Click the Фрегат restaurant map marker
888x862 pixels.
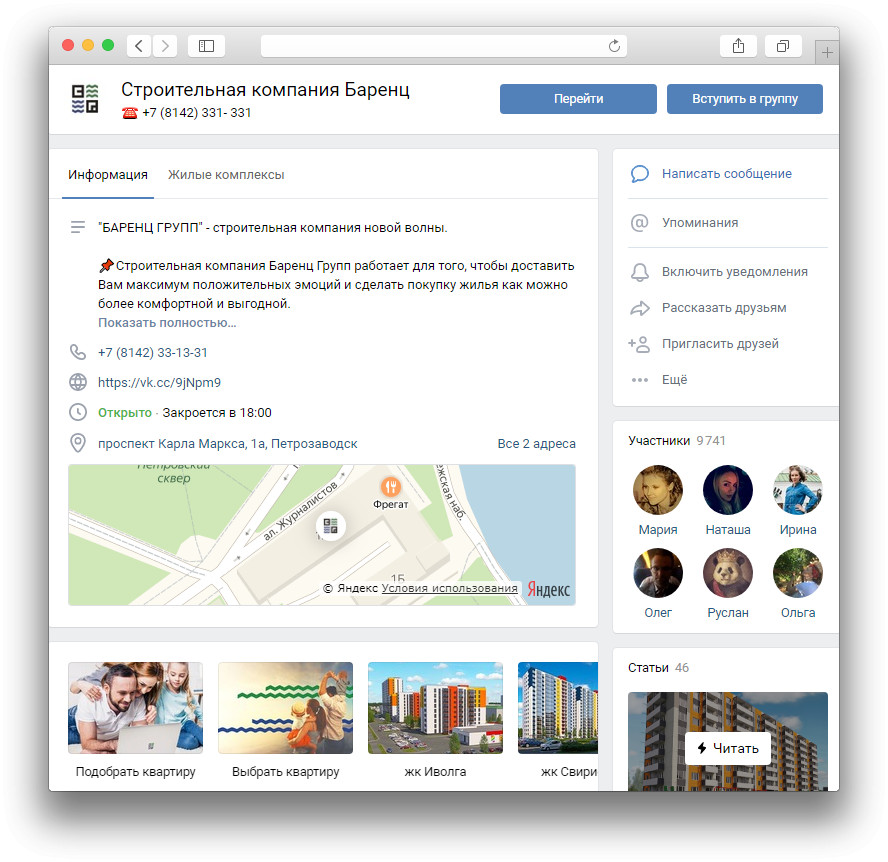(390, 486)
